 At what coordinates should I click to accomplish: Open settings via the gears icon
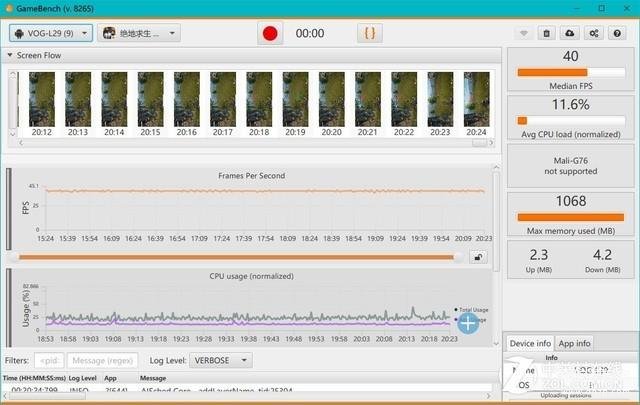click(594, 33)
